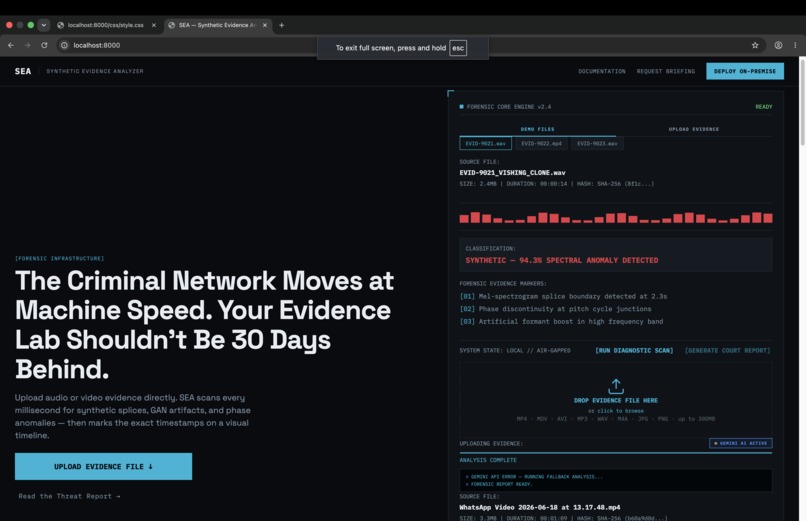This screenshot has width=806, height=521.
Task: Click the Forensic Infrastructure tag
Action: [60, 258]
